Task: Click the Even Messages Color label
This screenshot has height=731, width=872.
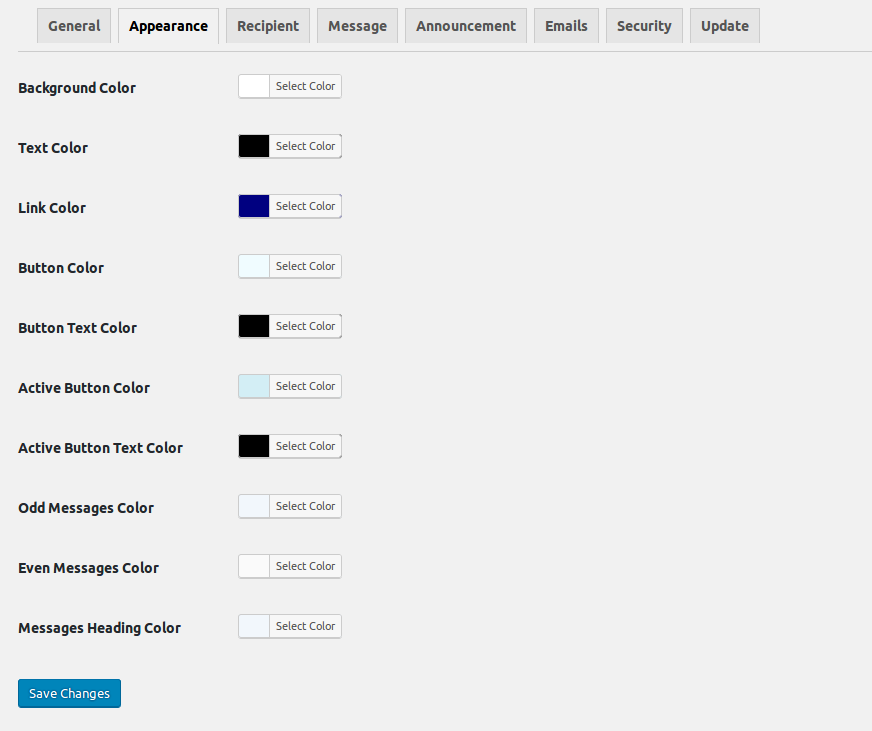Action: 88,569
